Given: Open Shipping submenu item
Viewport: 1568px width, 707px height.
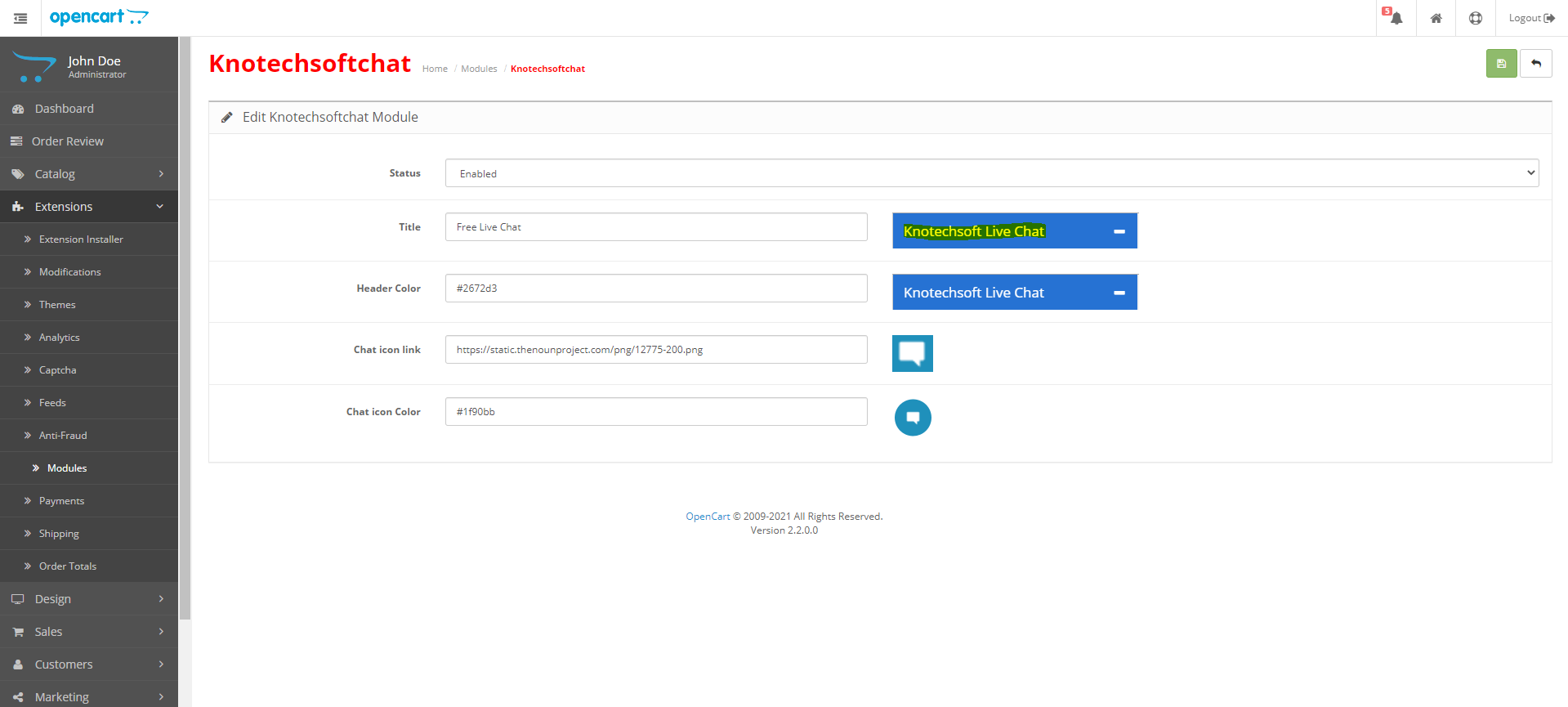Looking at the screenshot, I should (x=89, y=534).
